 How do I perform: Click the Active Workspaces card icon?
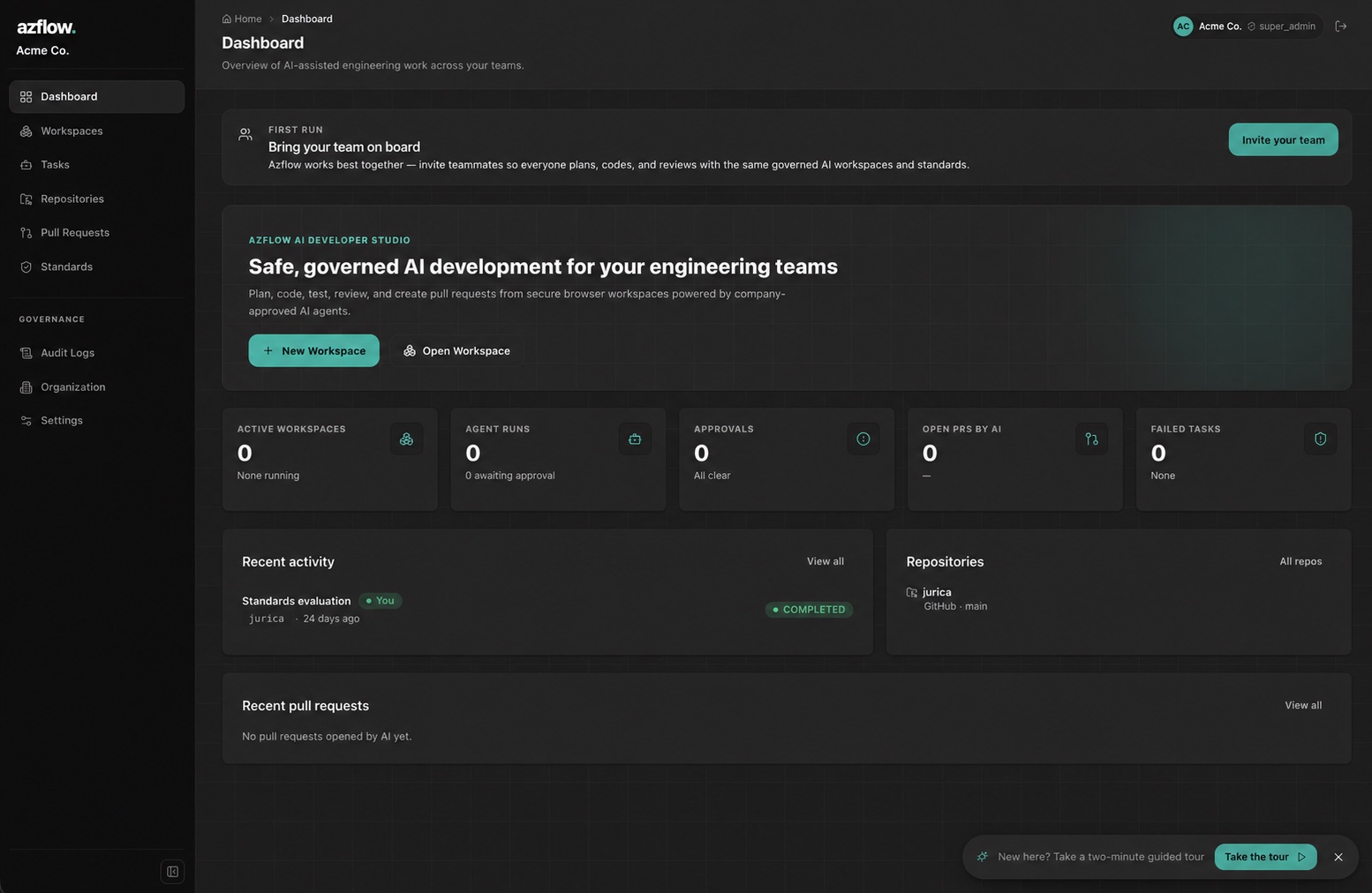[406, 439]
